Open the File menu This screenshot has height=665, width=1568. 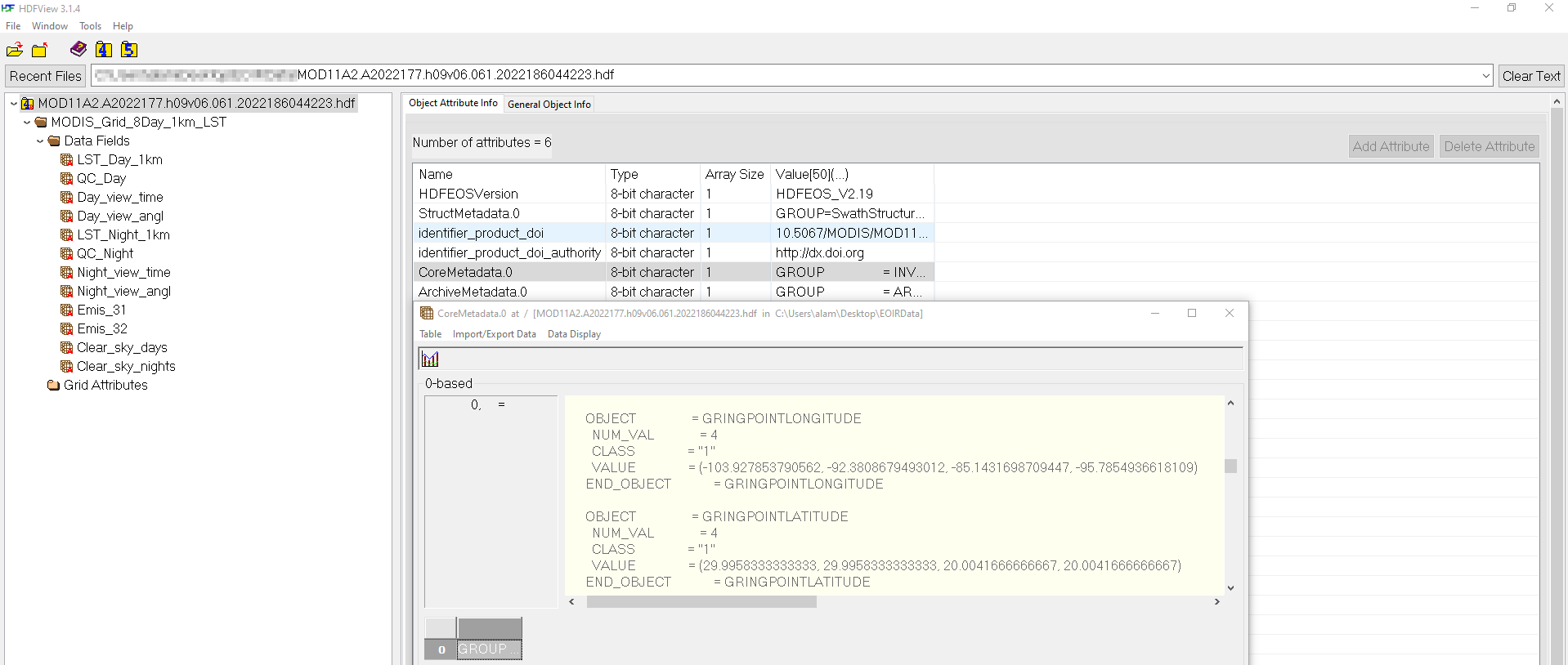point(13,26)
